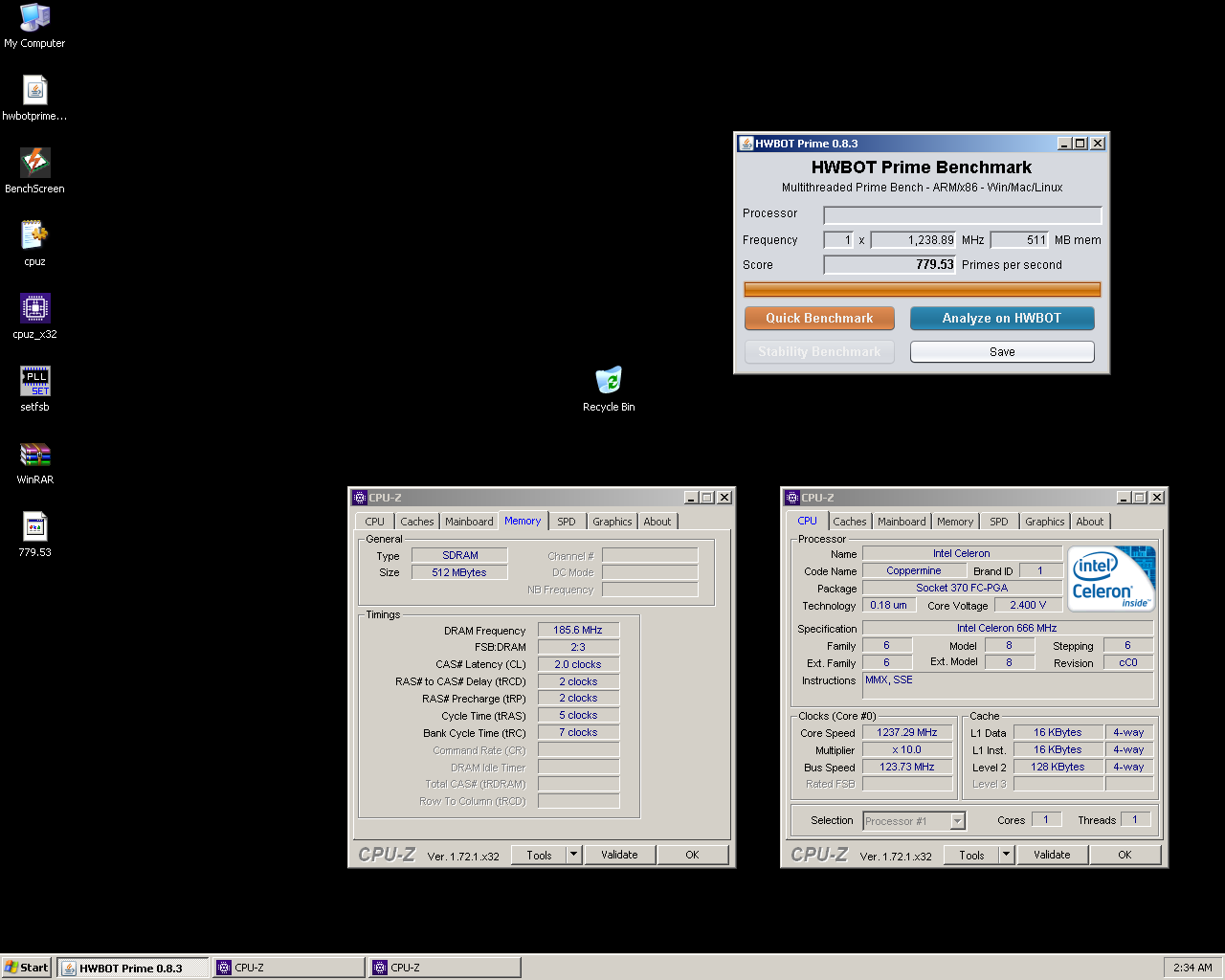Expand Tools dropdown arrow in Memory CPU-Z window

tap(574, 855)
